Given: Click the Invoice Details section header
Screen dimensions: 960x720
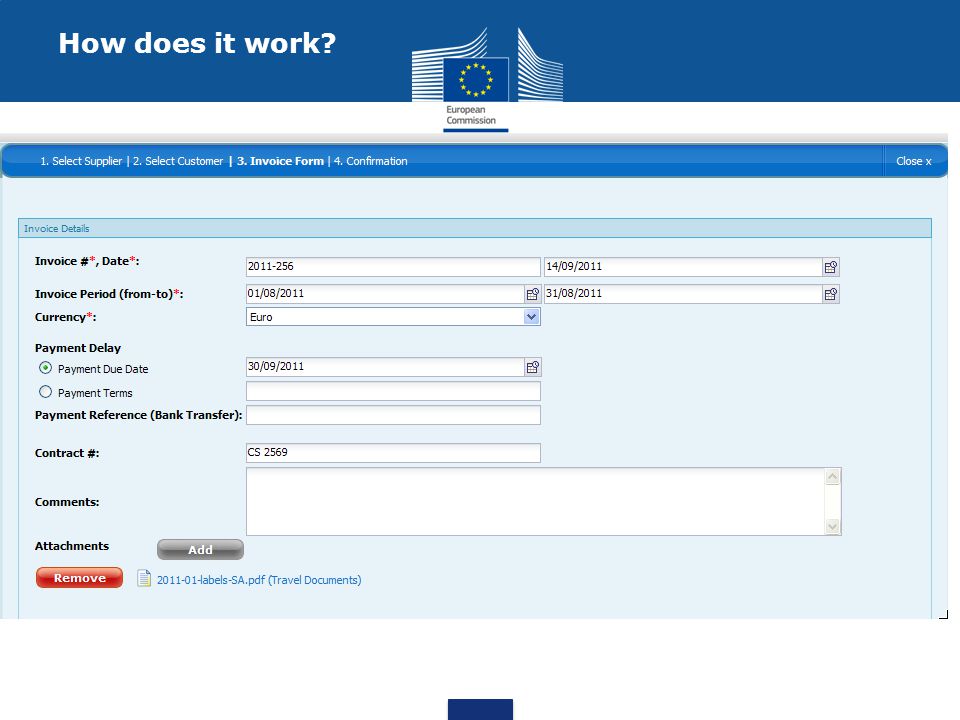Looking at the screenshot, I should 475,228.
